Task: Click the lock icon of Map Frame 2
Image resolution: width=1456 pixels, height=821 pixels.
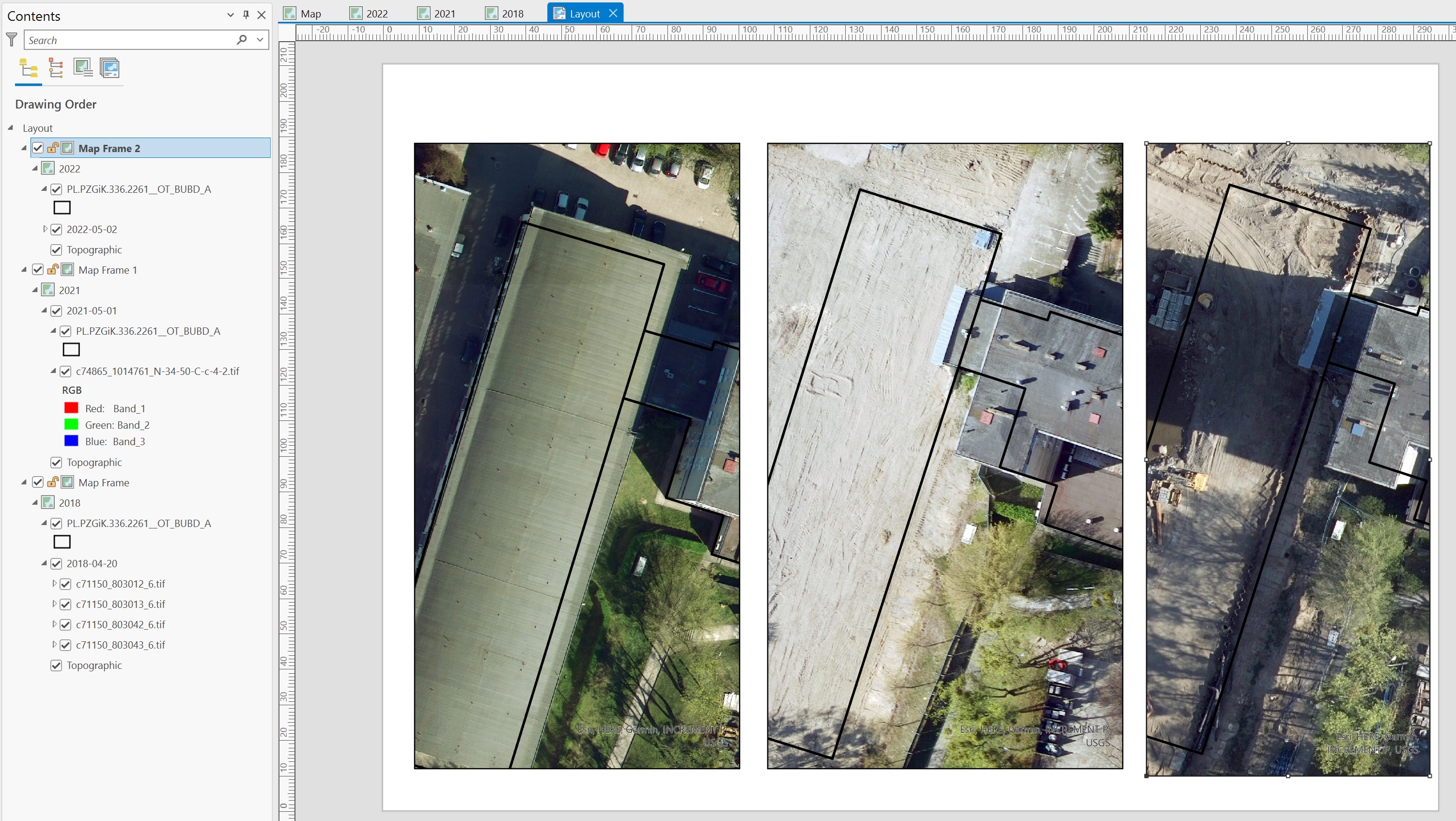Action: click(x=53, y=148)
